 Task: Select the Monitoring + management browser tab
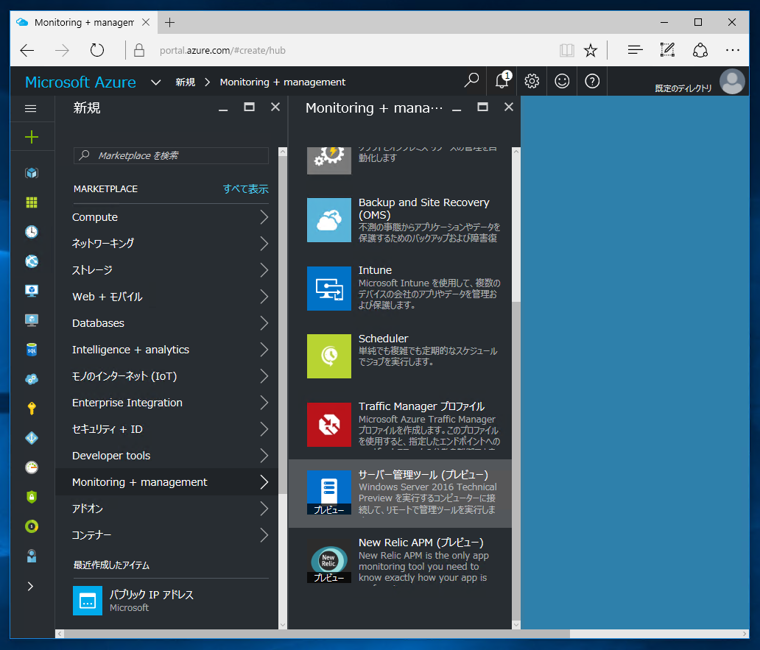[x=84, y=22]
